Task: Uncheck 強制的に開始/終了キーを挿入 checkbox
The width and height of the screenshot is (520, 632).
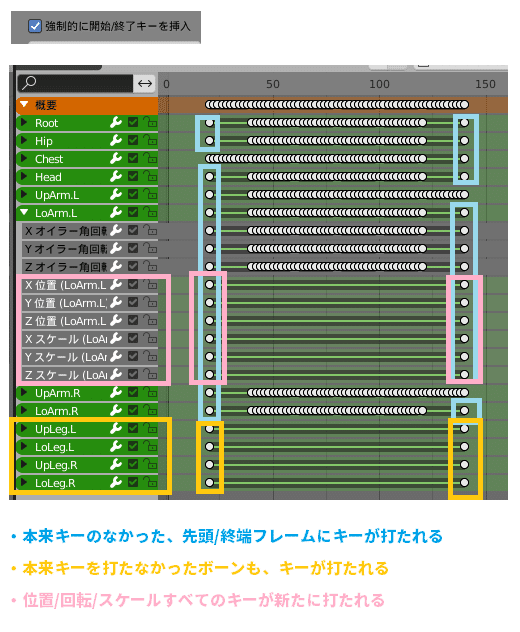Action: [35, 26]
